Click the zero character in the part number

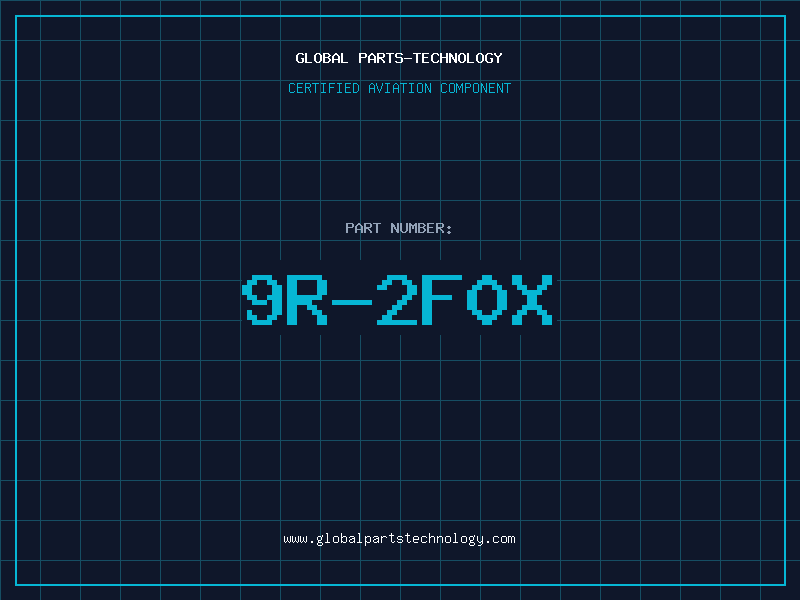tap(487, 300)
